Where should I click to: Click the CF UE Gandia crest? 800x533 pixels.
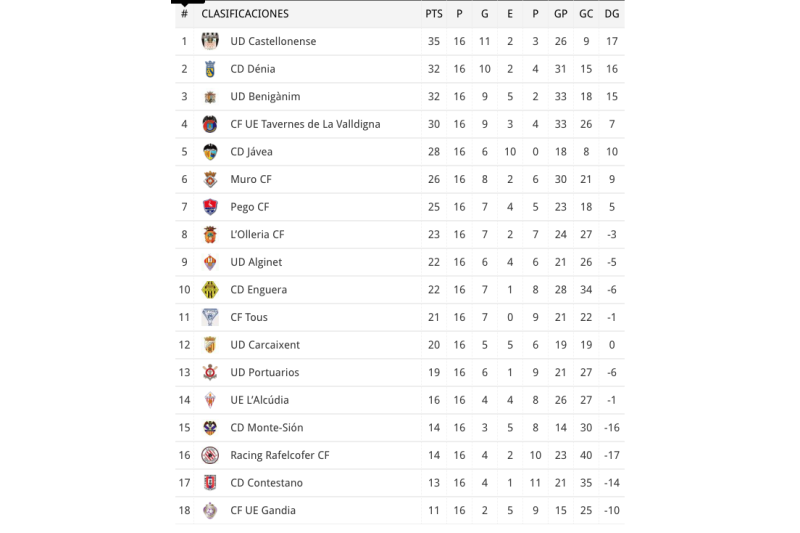pos(210,510)
